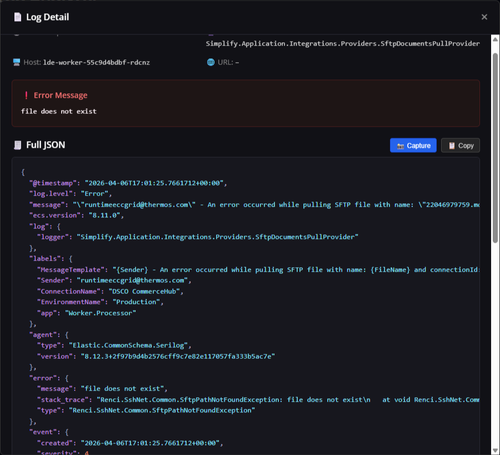Click the "stack_trace" JSON line

[258, 399]
